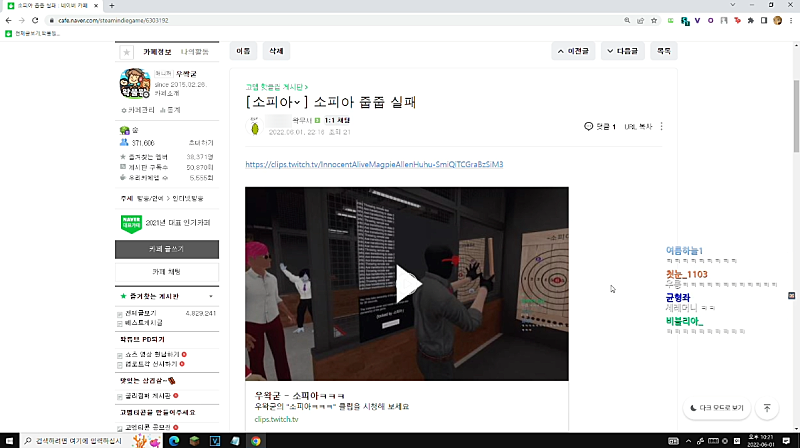This screenshot has height=448, width=800.
Task: Switch to the 나의활동 tab
Action: [x=195, y=52]
